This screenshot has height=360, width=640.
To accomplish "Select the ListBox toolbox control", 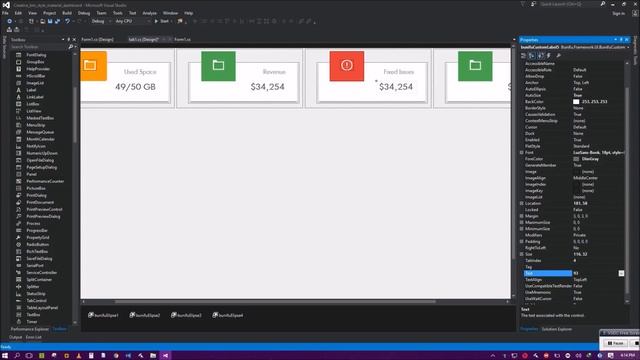I will pos(33,104).
